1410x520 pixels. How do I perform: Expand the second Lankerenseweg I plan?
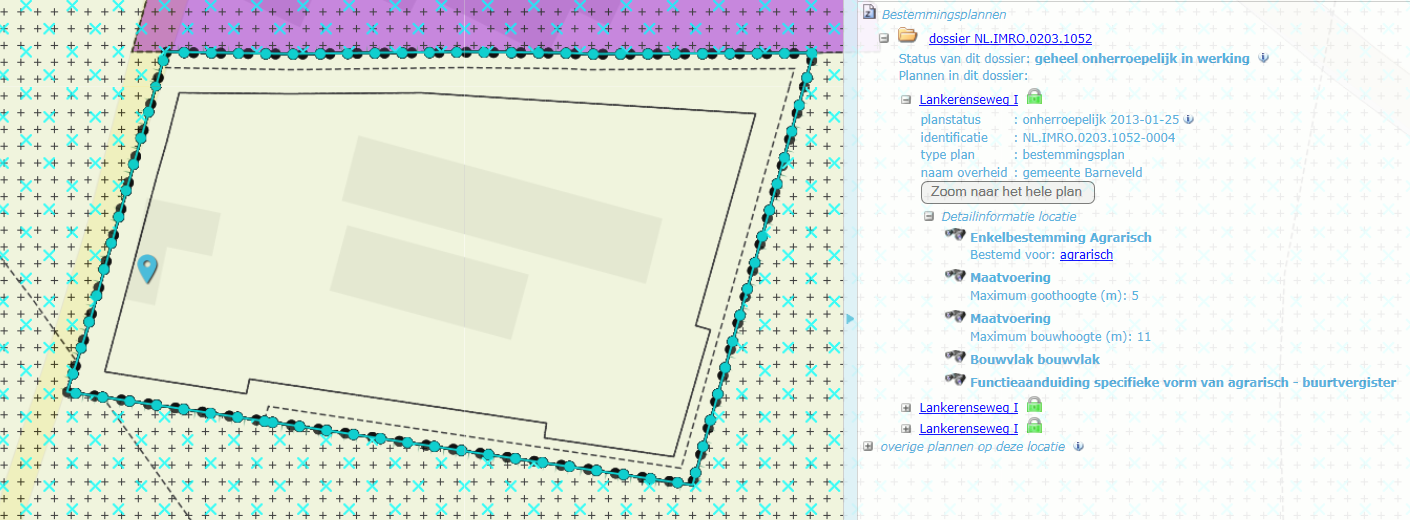pyautogui.click(x=906, y=407)
